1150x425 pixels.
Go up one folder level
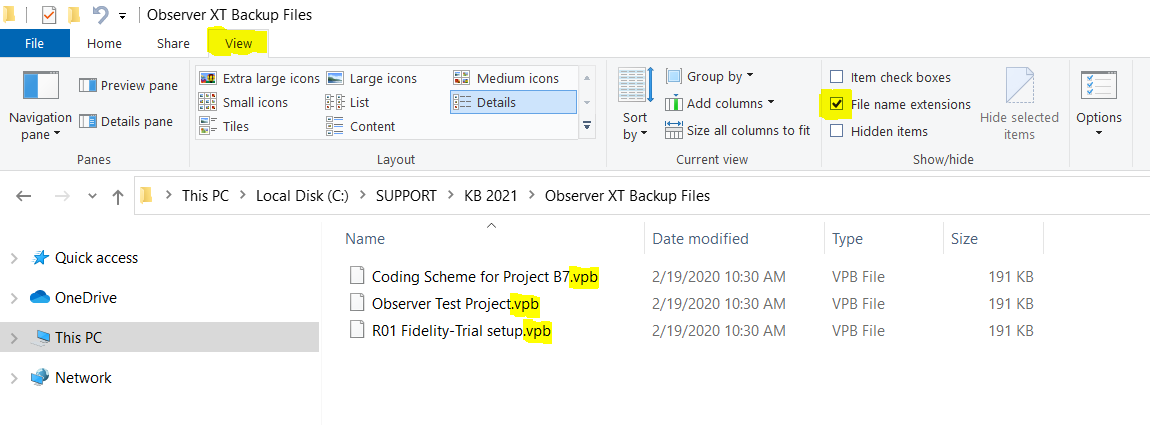tap(117, 196)
